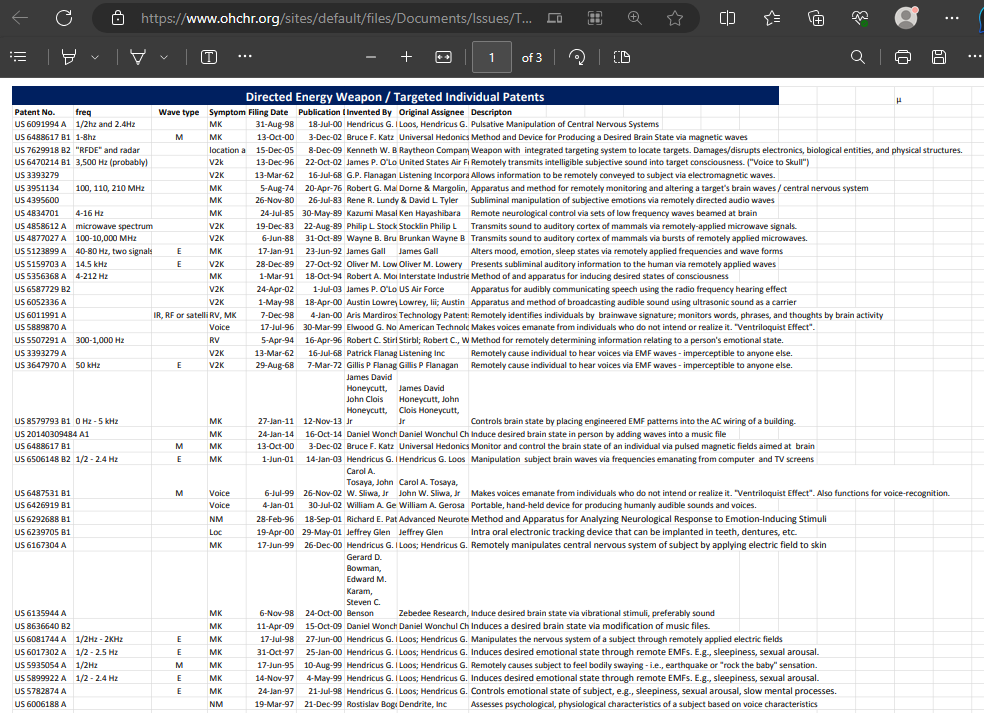Open browser Settings and more menu

coord(952,18)
